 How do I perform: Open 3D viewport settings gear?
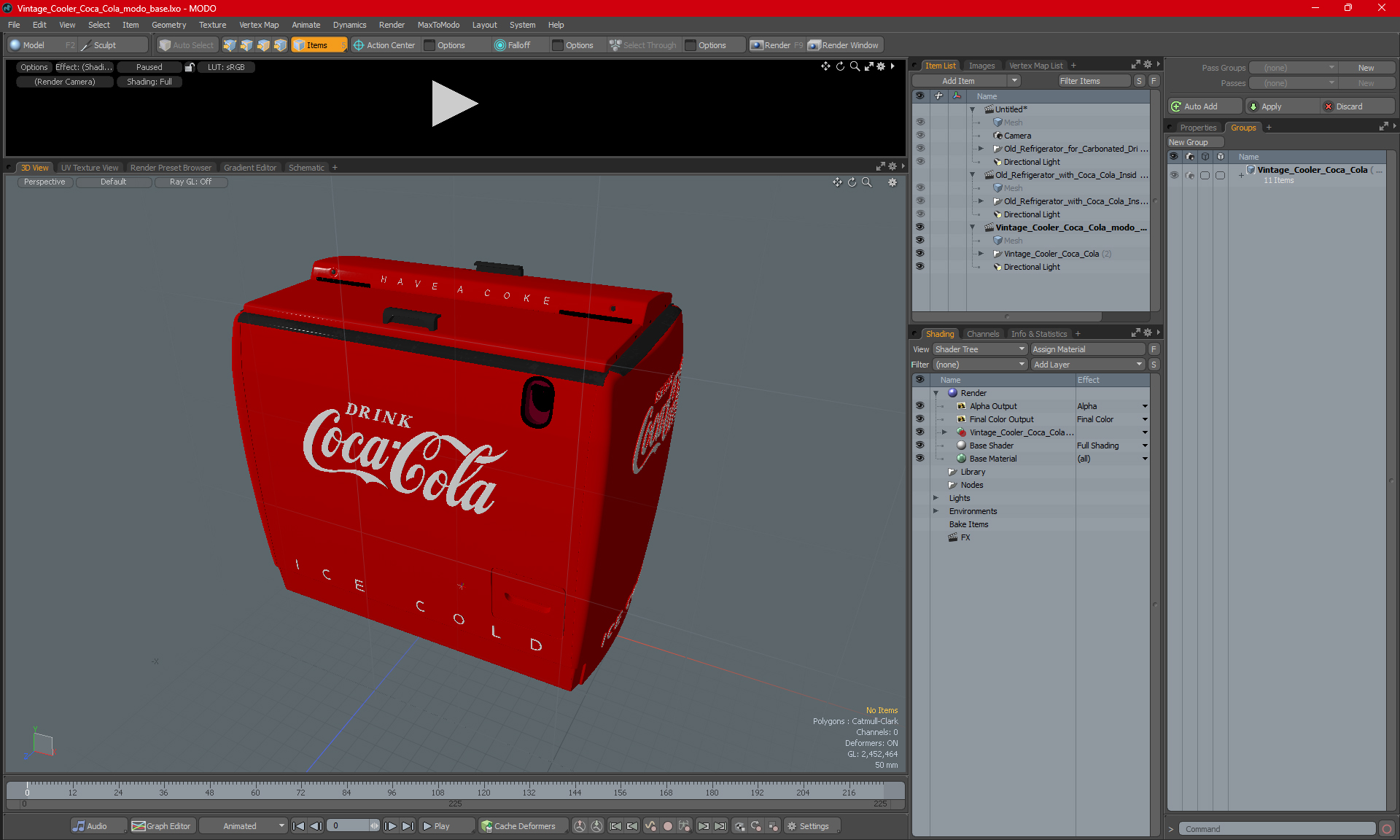click(x=892, y=182)
